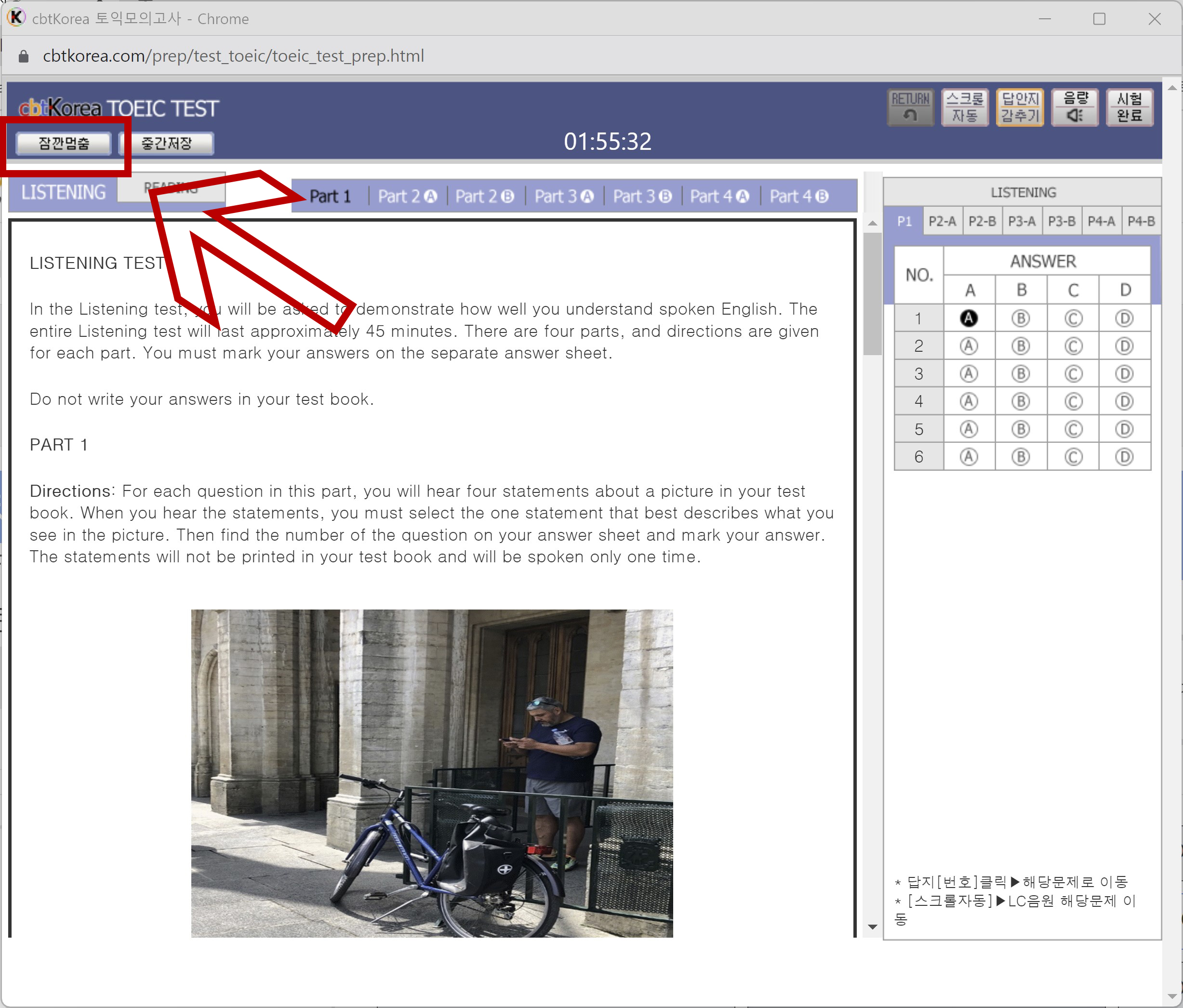Click the content pane scroll up arrow
This screenshot has width=1183, height=1008.
[x=872, y=223]
